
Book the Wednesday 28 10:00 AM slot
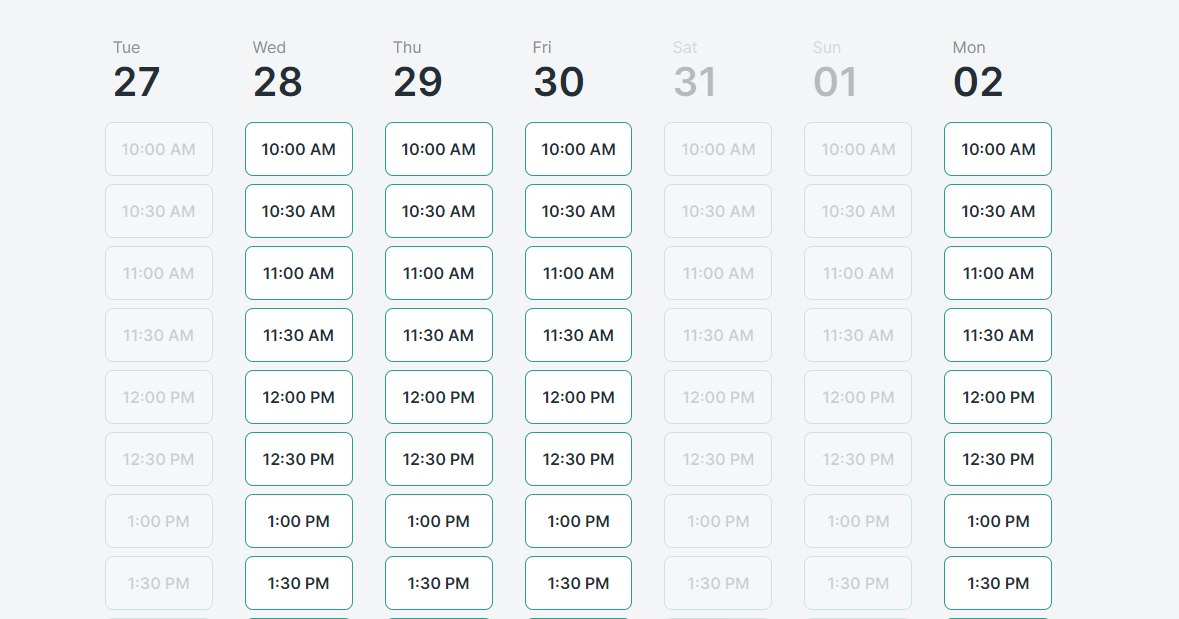(x=299, y=149)
